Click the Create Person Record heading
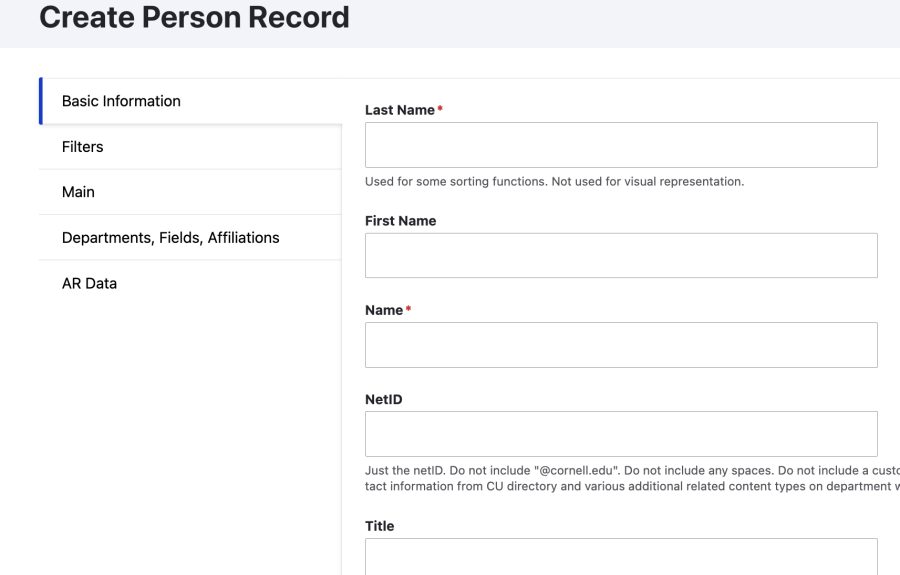The width and height of the screenshot is (900, 575). click(194, 17)
